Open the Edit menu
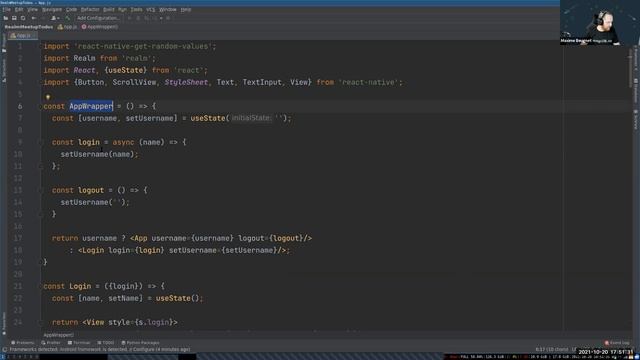 [x=19, y=9]
